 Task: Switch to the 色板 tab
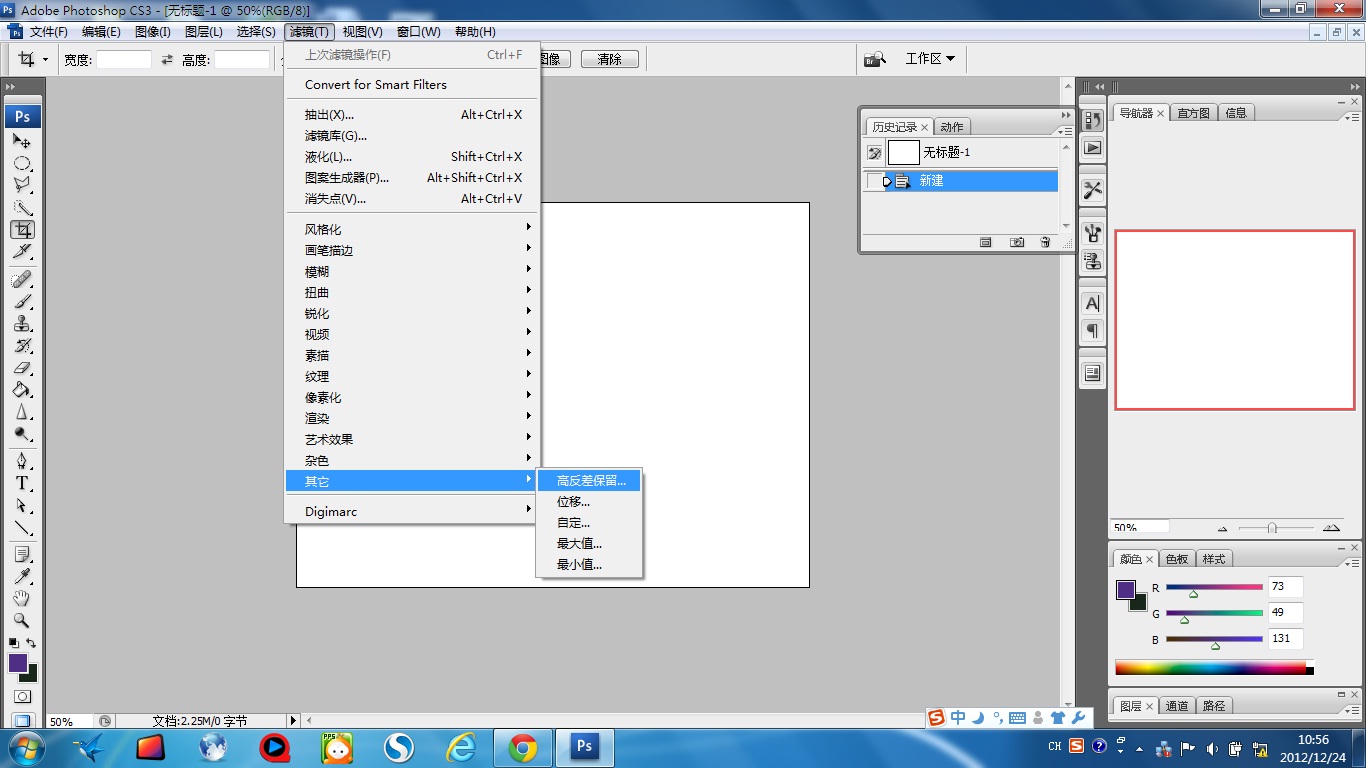pyautogui.click(x=1177, y=559)
